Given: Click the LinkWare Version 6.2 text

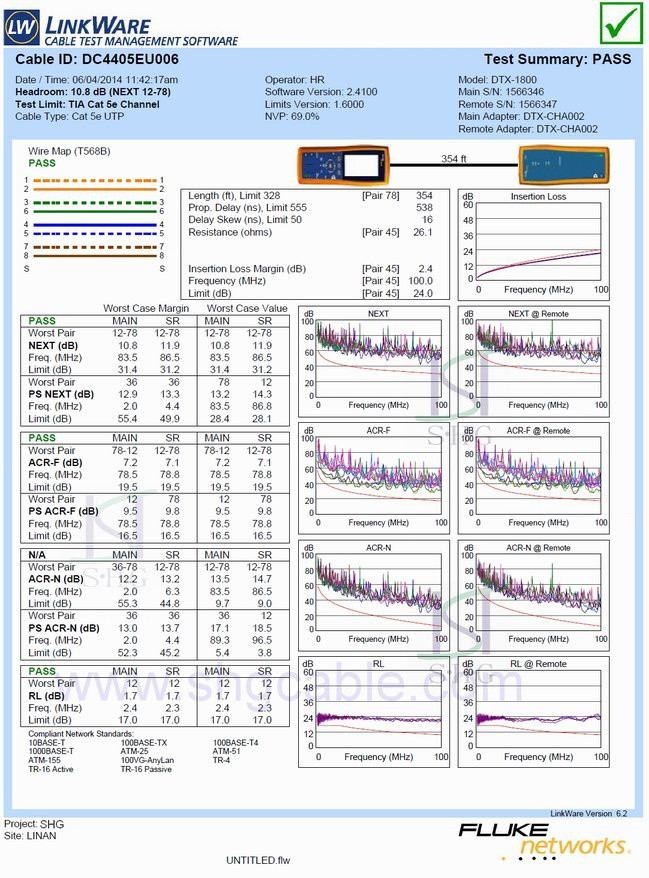Looking at the screenshot, I should [589, 814].
